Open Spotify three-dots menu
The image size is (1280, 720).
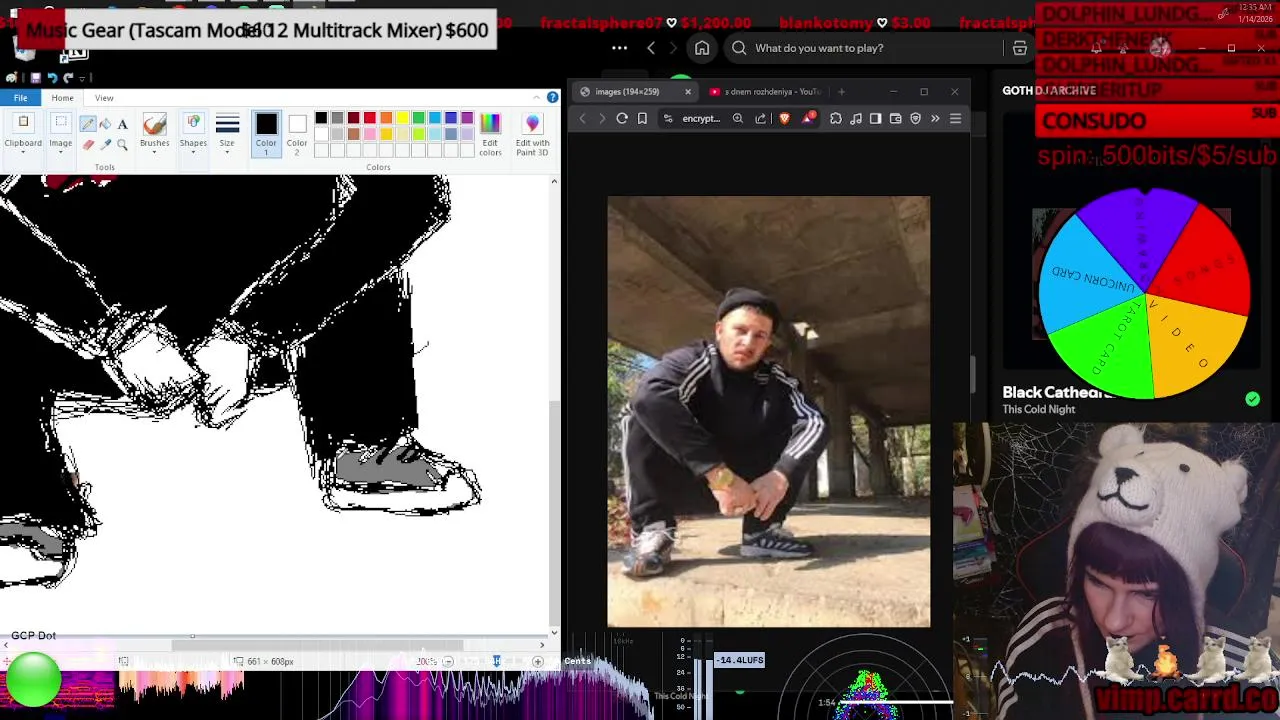point(620,48)
